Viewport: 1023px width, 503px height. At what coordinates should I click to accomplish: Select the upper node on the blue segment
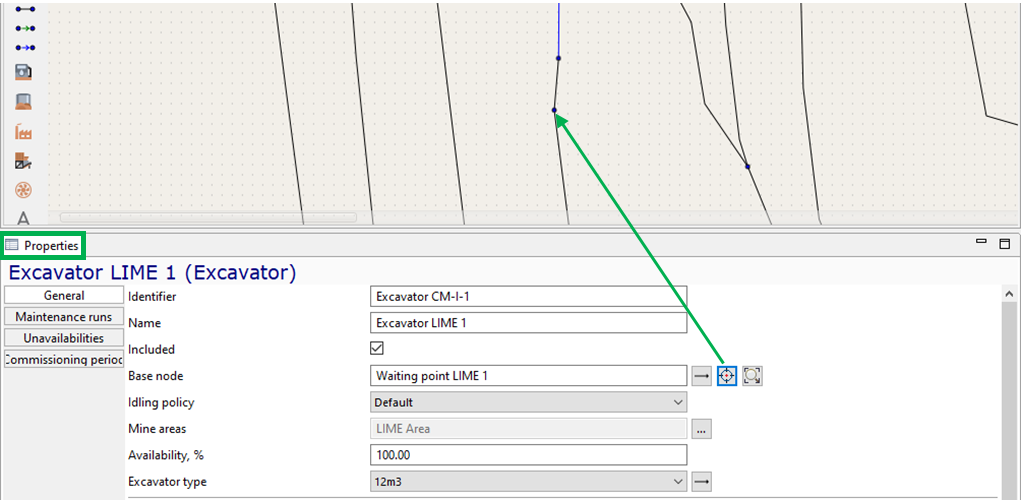point(558,58)
